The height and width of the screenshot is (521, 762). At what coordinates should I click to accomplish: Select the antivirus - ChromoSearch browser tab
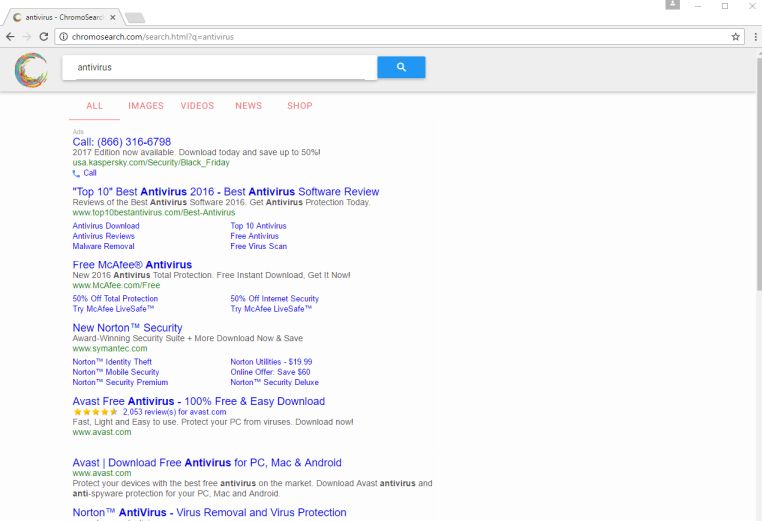pyautogui.click(x=63, y=17)
